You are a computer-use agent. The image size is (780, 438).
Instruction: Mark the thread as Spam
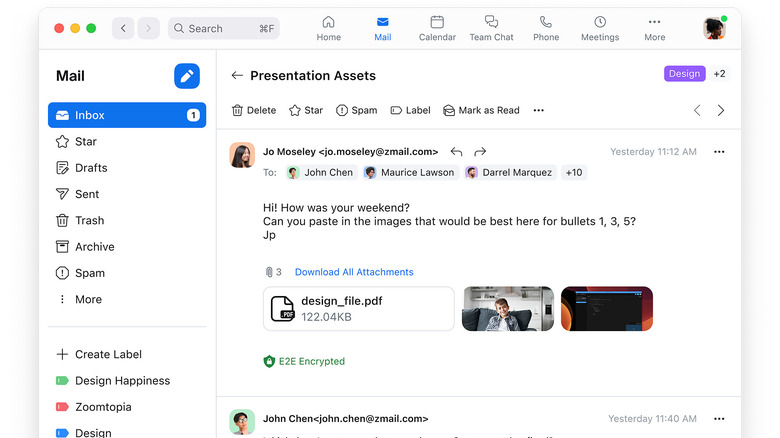(357, 110)
